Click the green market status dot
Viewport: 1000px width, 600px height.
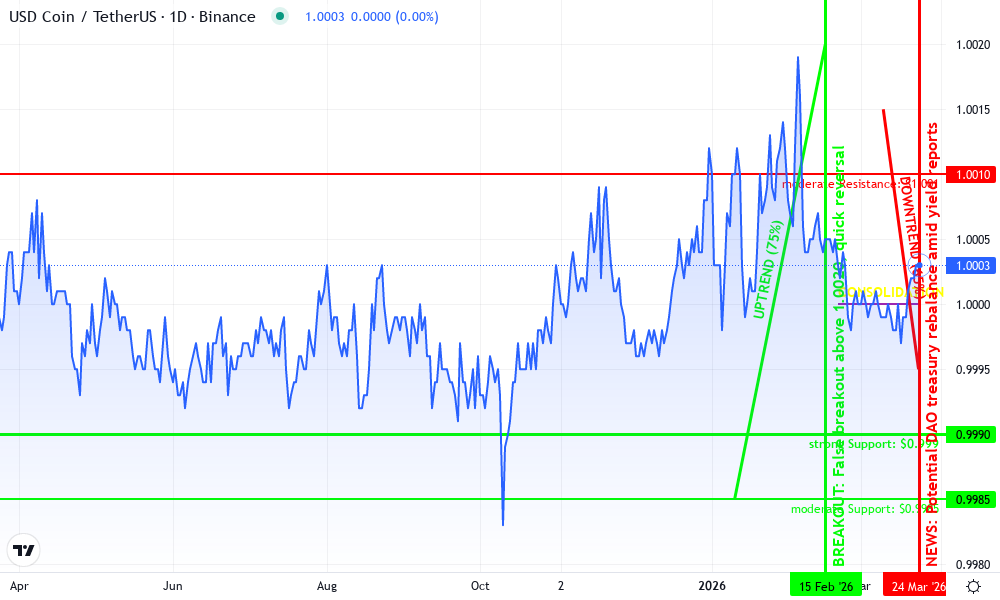[279, 17]
